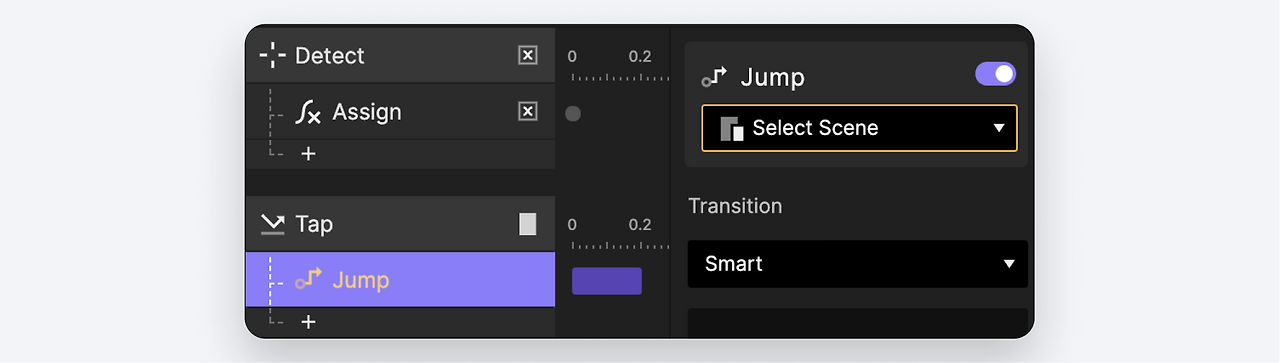This screenshot has width=1280, height=363.
Task: Click the Assign function icon
Action: [x=308, y=112]
